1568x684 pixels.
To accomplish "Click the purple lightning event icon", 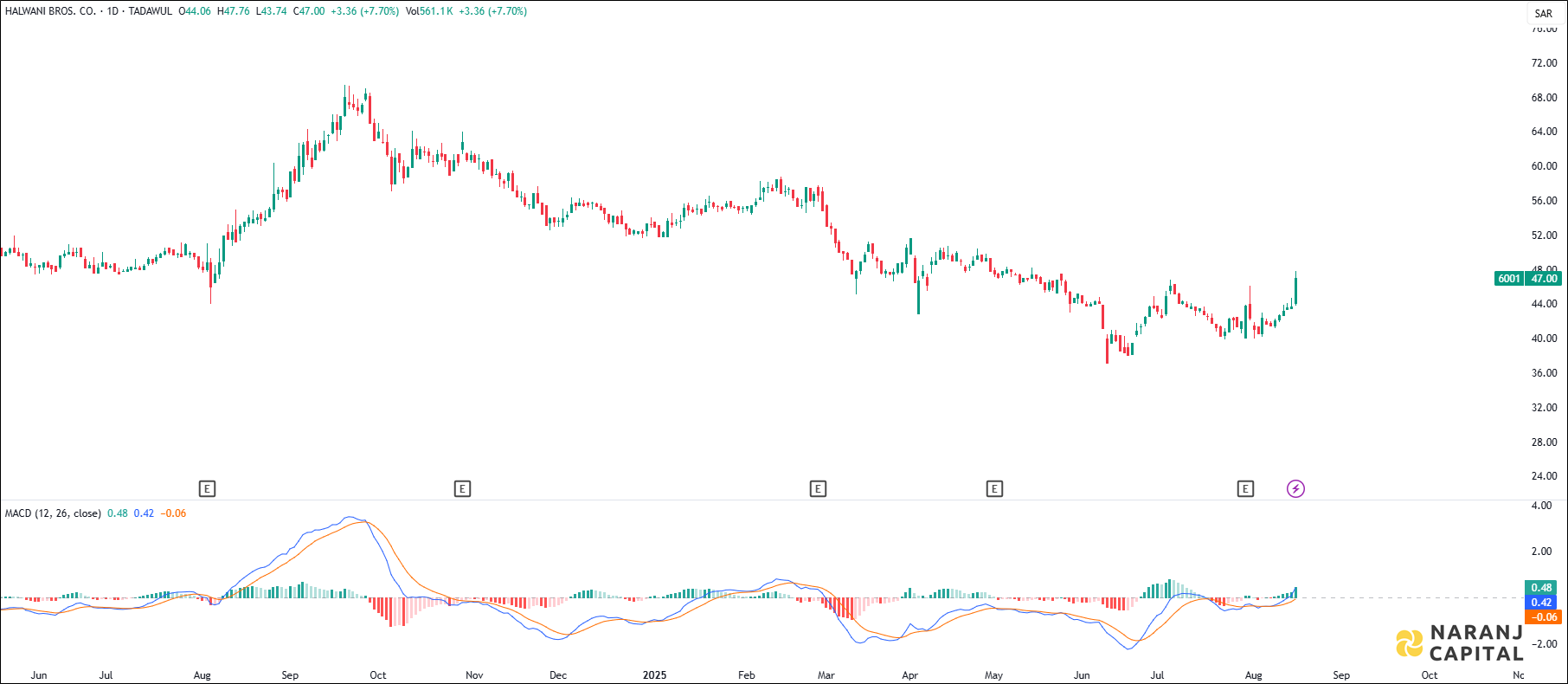I will pyautogui.click(x=1295, y=489).
